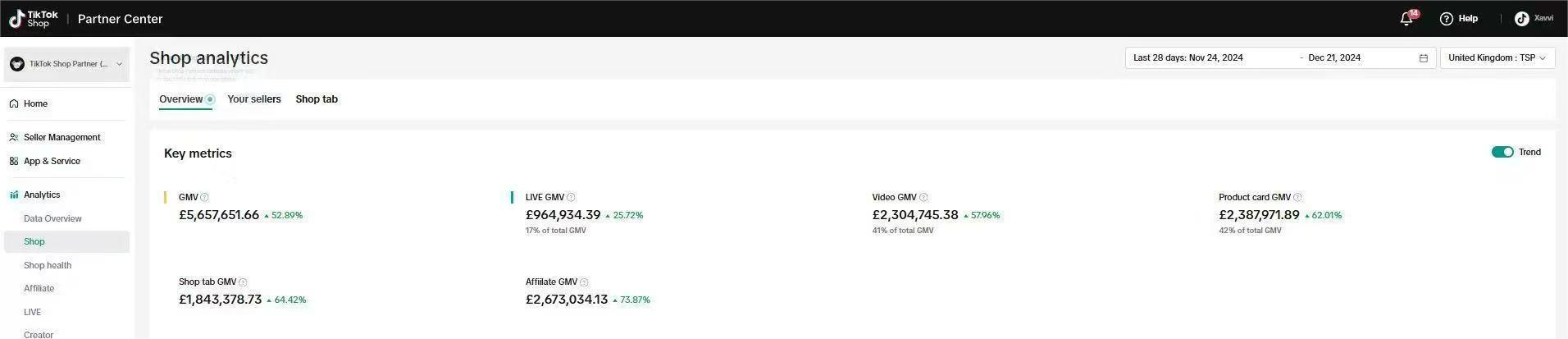Go to Shop health in sidebar
Screen dimensions: 1568x339
point(48,266)
